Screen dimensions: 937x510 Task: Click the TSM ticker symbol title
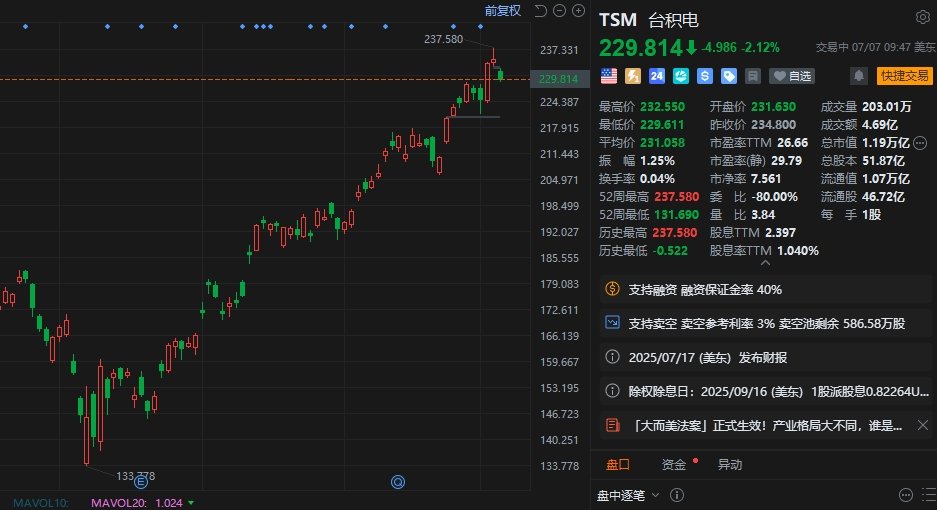[618, 20]
